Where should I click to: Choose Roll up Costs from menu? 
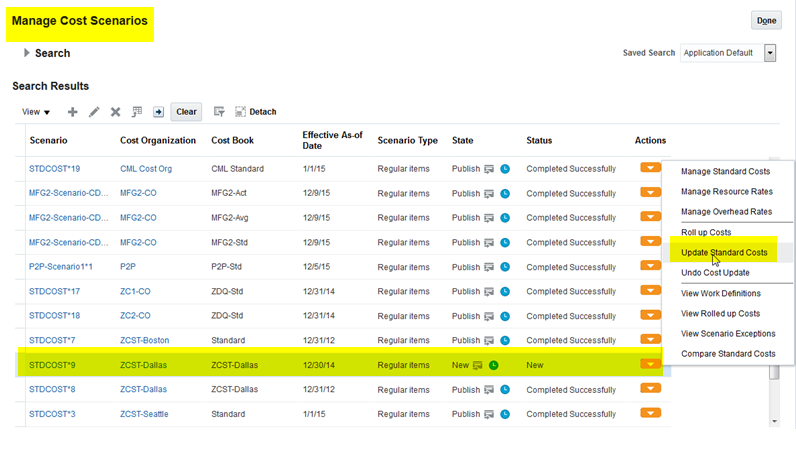(706, 232)
